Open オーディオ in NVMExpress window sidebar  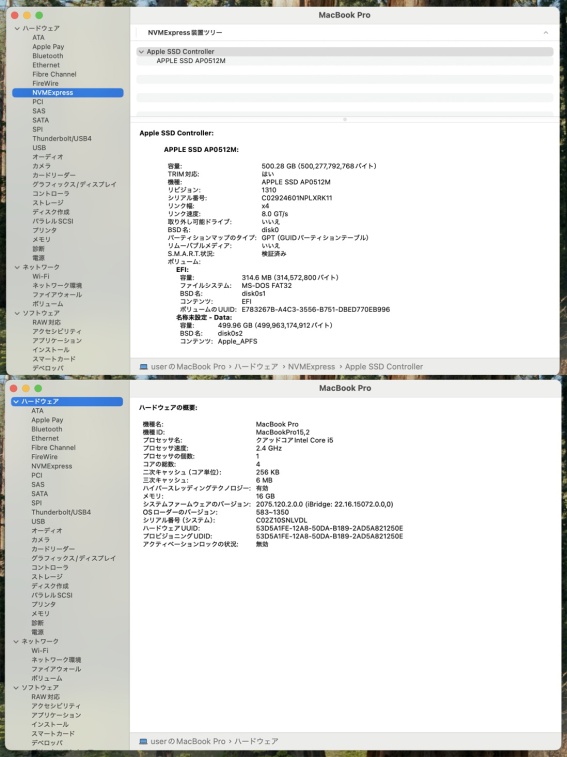pos(48,157)
